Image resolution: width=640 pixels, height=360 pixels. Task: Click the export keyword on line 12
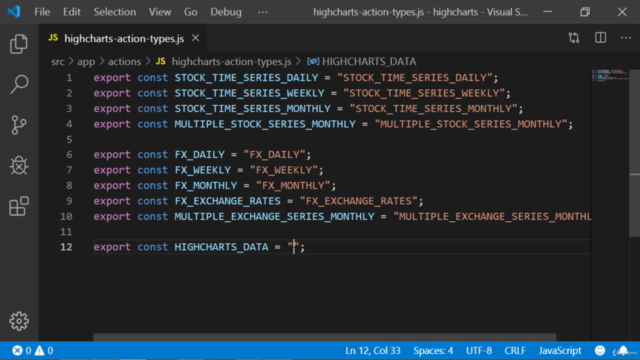click(112, 247)
